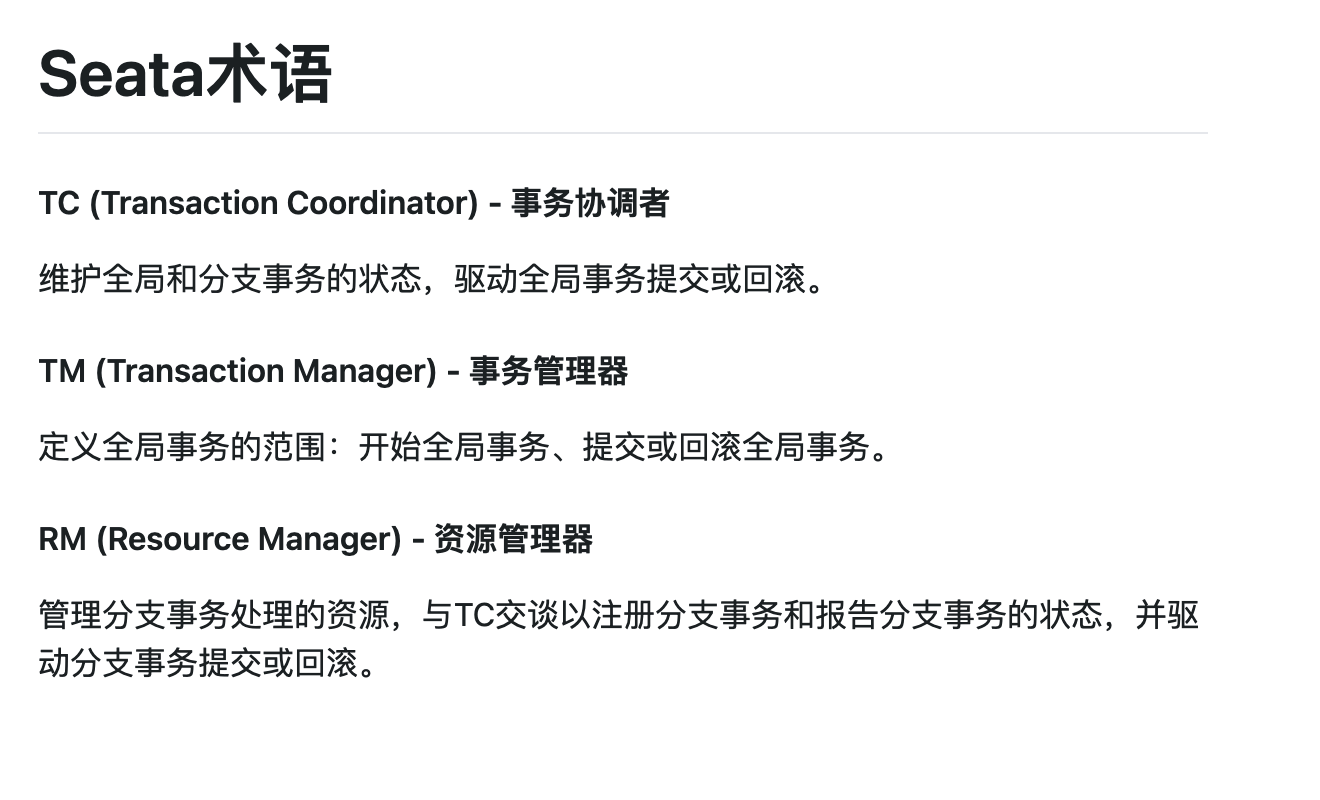Click "事务协调者" in the TC heading

tap(590, 203)
